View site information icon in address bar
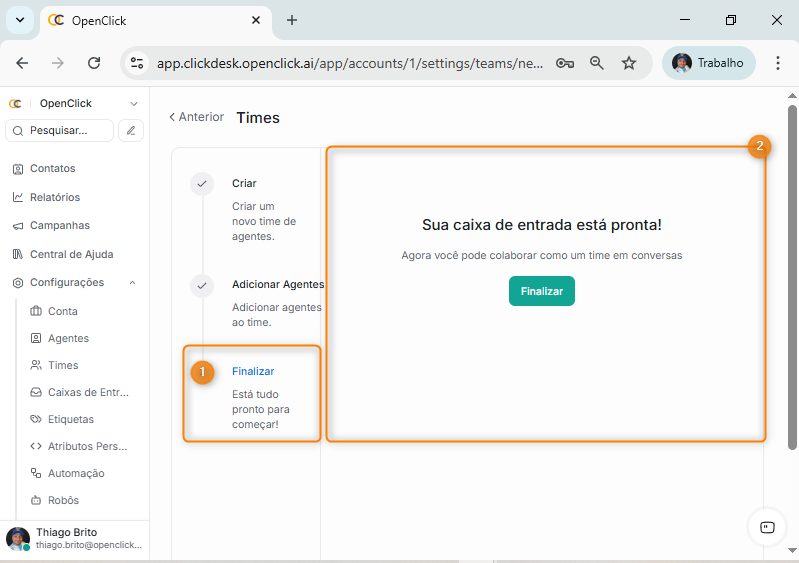This screenshot has width=799, height=563. coord(137,63)
